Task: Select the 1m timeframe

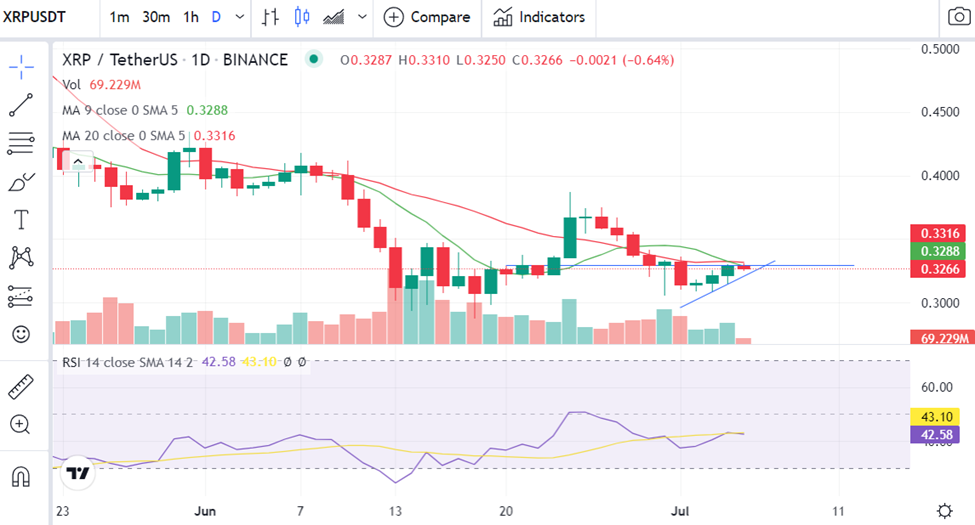Action: [119, 17]
